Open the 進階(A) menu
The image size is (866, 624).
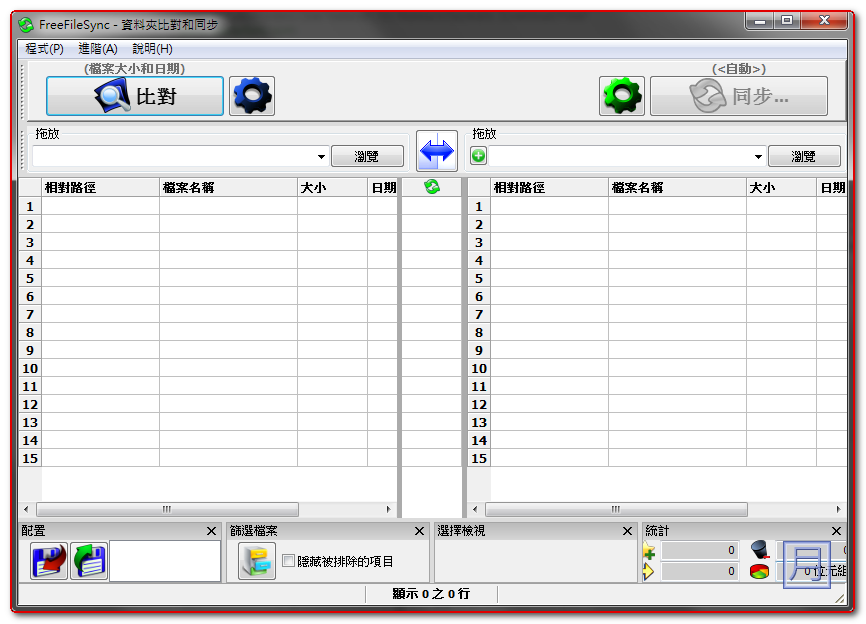[97, 49]
